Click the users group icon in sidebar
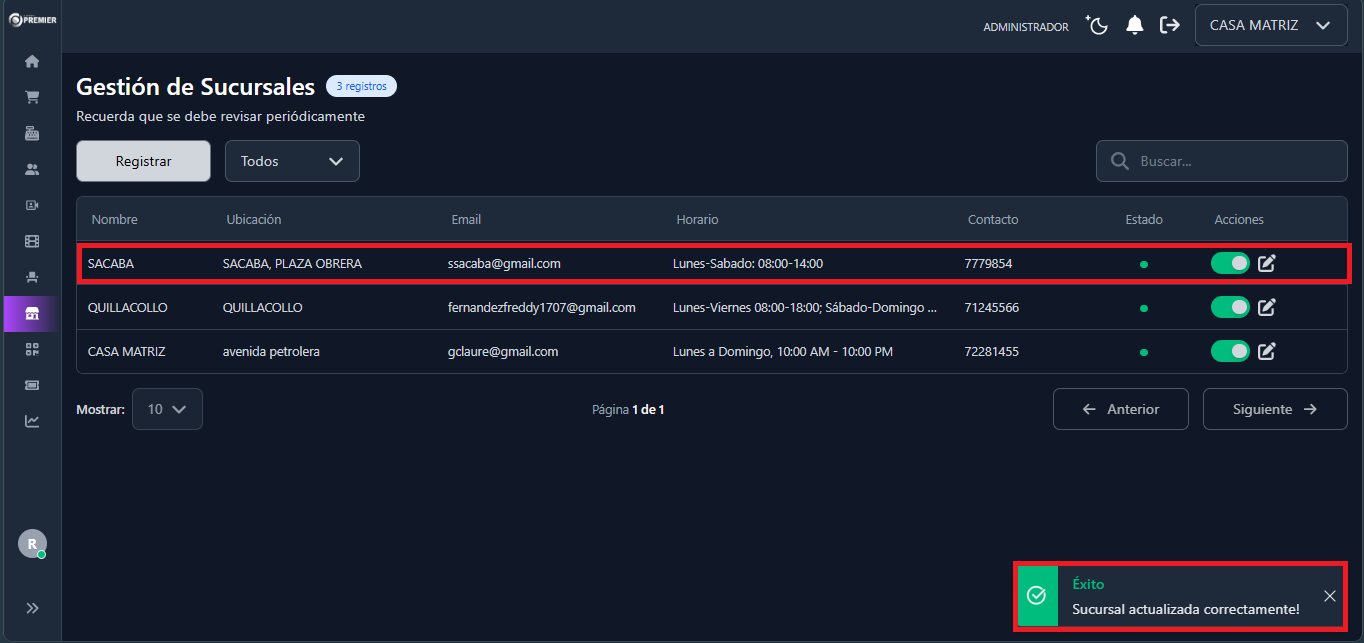This screenshot has height=643, width=1364. click(32, 169)
